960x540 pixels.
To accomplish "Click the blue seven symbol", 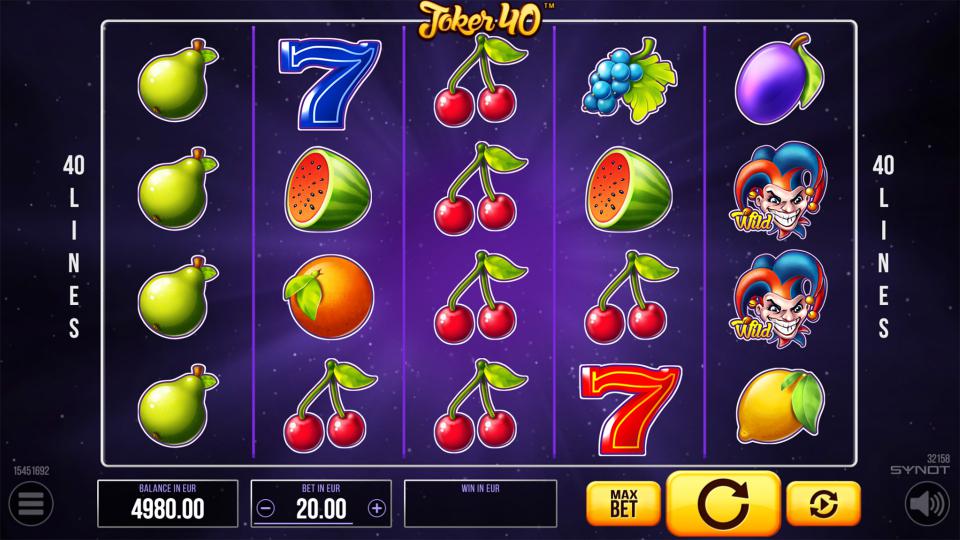I will pos(329,83).
